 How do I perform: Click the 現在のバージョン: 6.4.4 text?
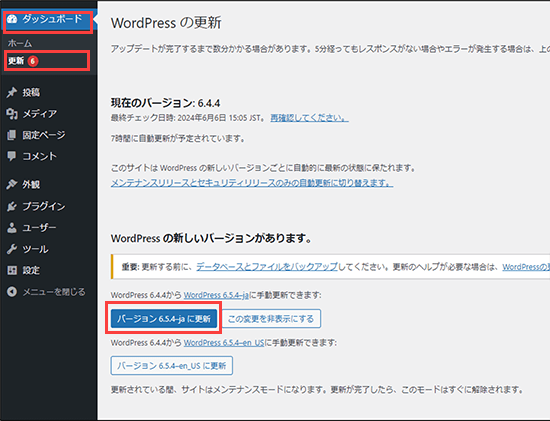166,103
